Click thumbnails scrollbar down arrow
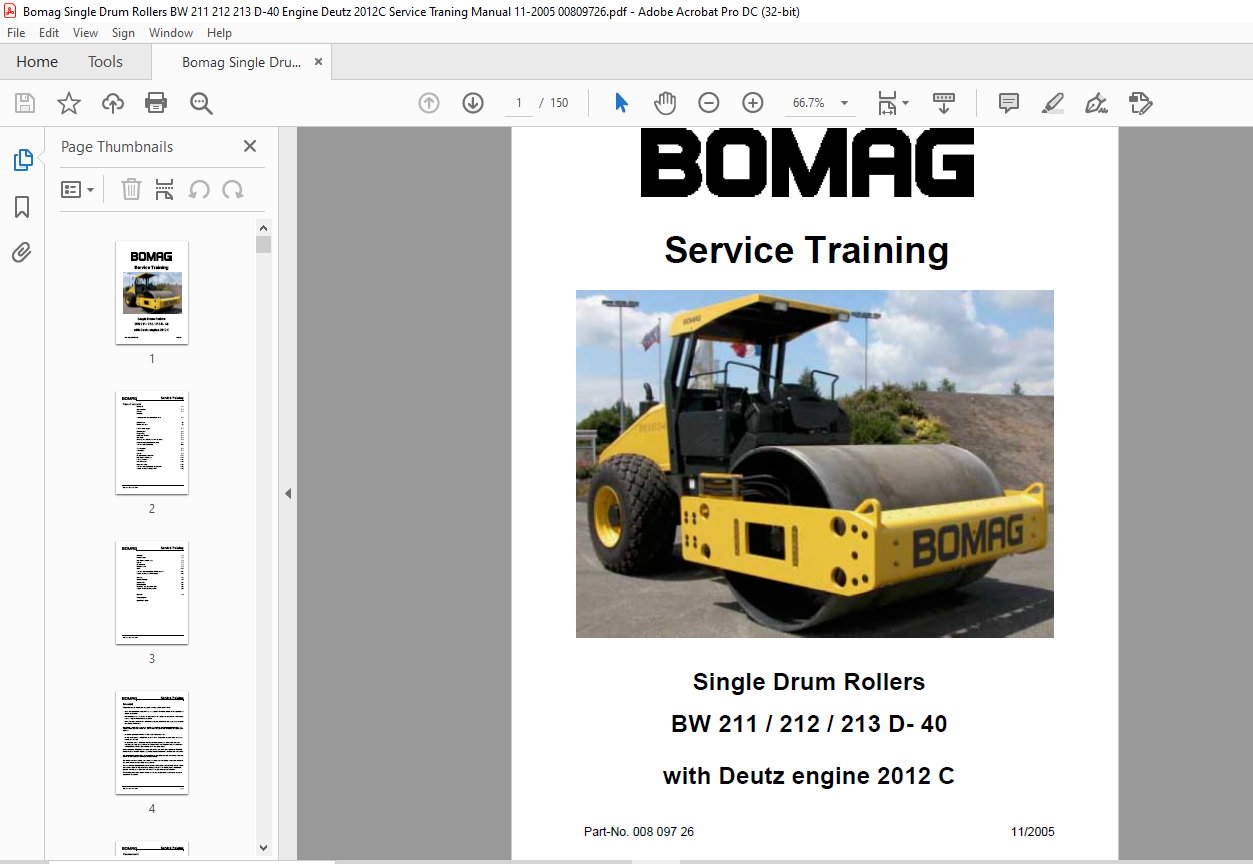The image size is (1253, 864). 263,848
